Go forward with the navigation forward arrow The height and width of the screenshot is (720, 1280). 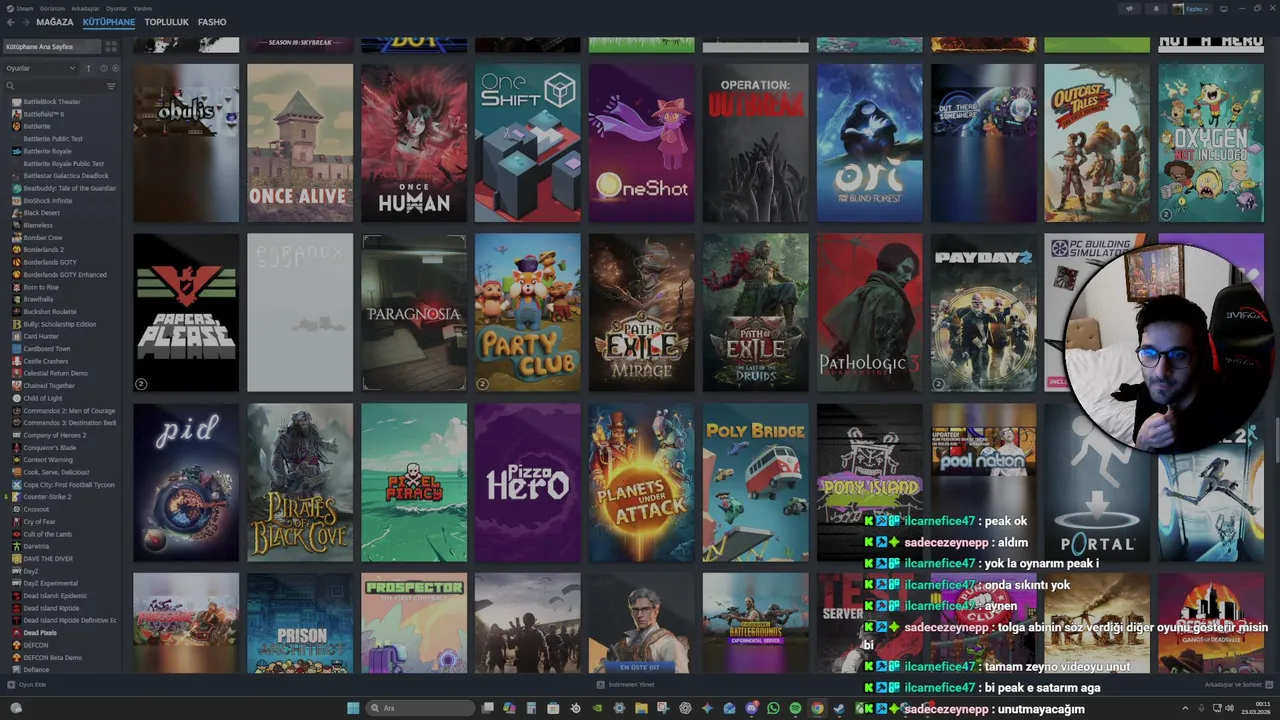[25, 22]
